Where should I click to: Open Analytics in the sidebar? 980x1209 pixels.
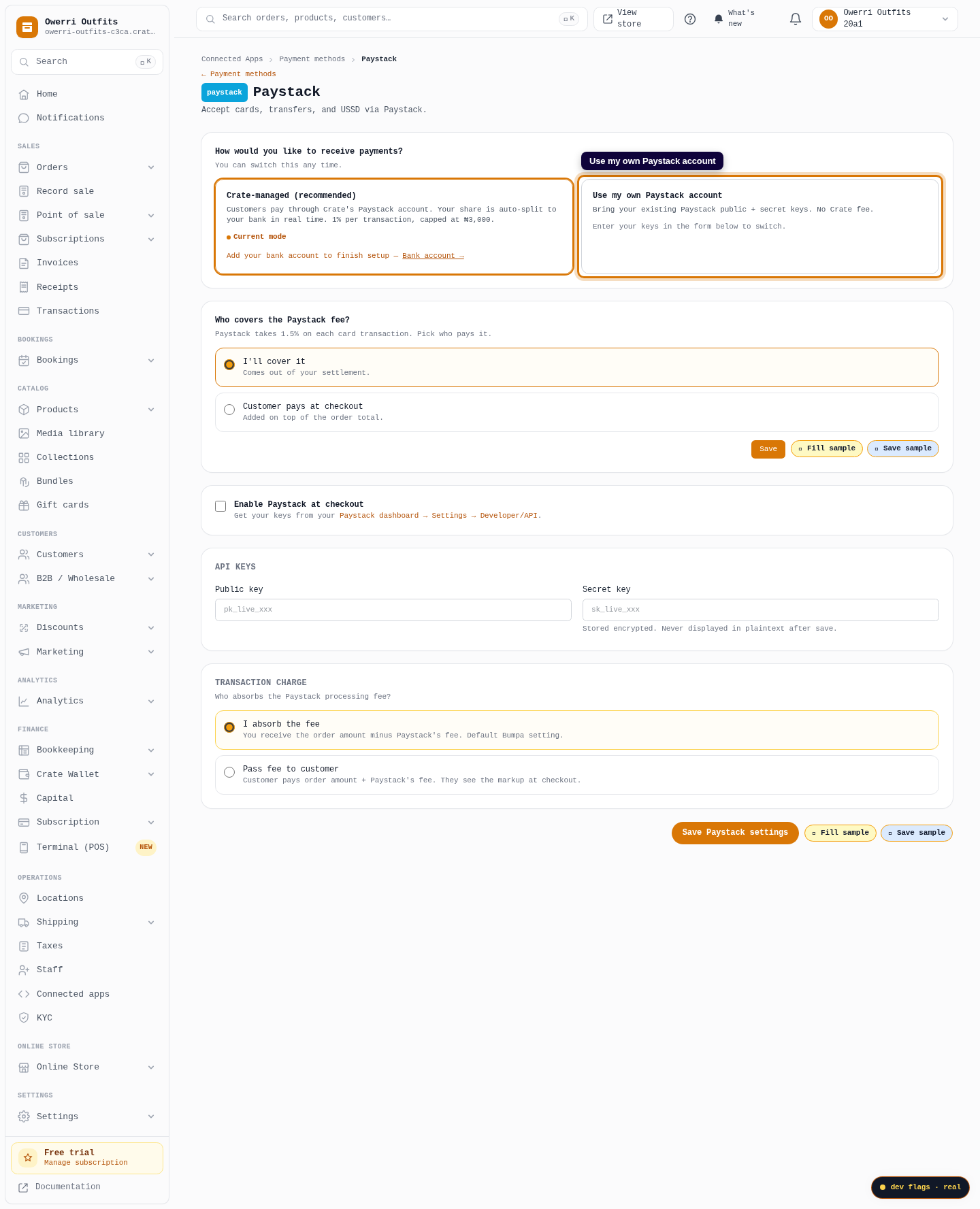coord(87,701)
